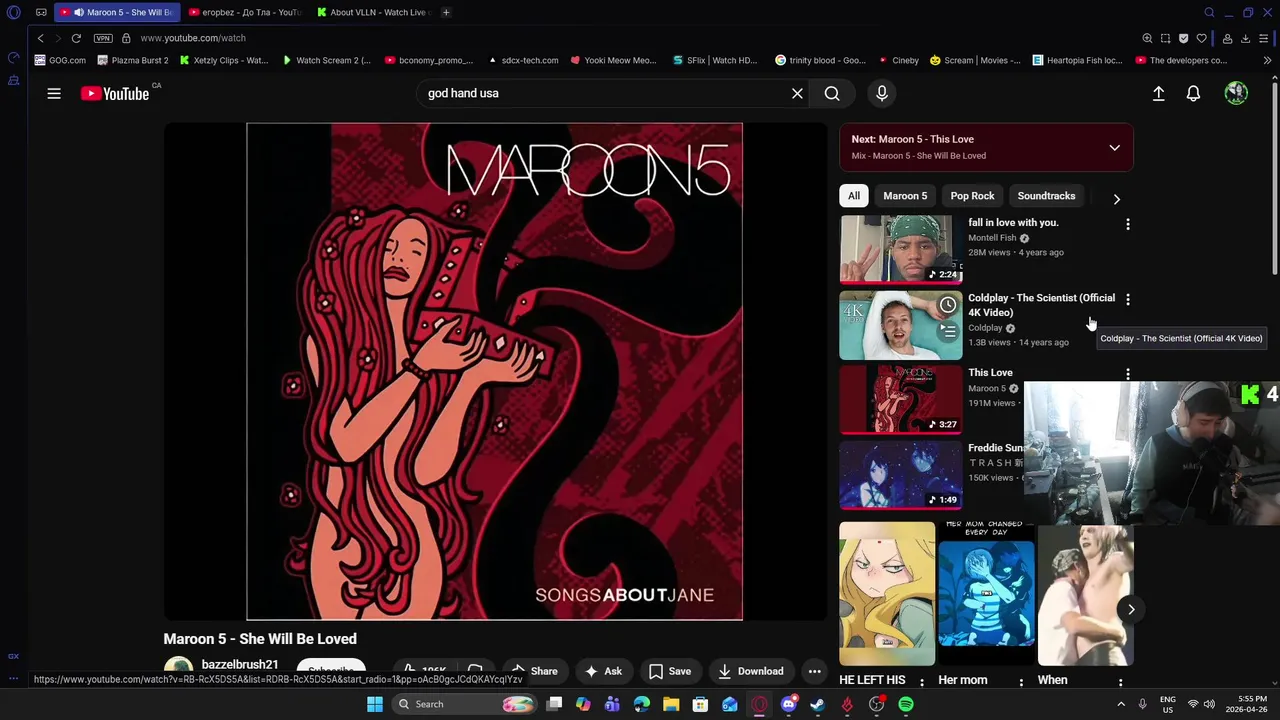The width and height of the screenshot is (1280, 720).
Task: Select the 'Soundtracks' filter chip
Action: click(x=1046, y=196)
